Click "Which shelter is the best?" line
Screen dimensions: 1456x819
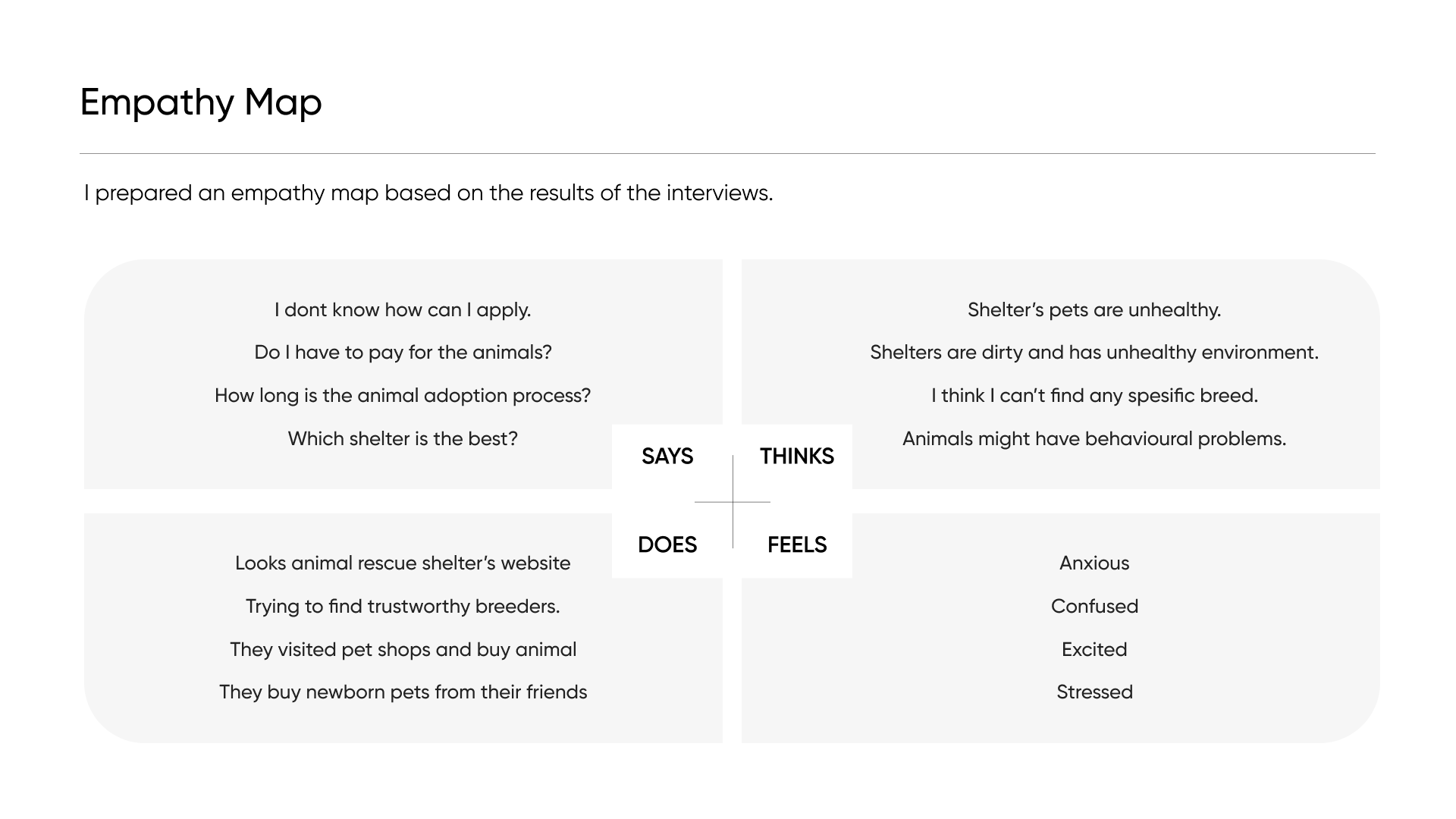click(x=403, y=439)
